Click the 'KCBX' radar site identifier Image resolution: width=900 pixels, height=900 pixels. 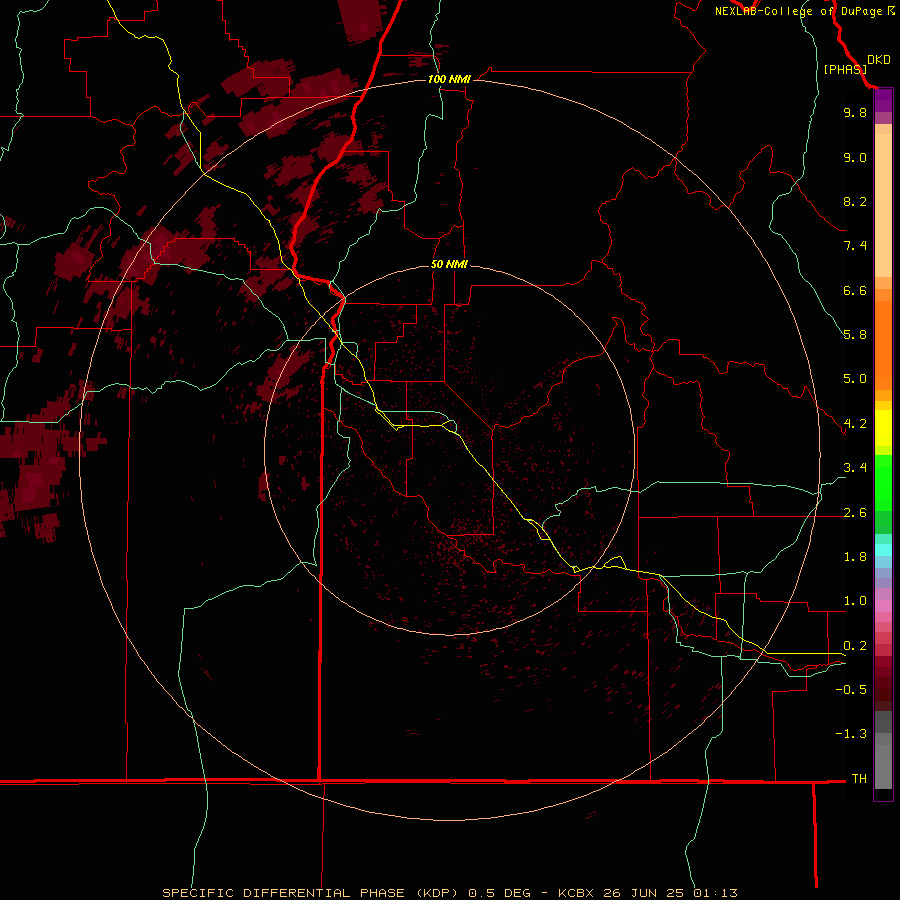pos(577,893)
